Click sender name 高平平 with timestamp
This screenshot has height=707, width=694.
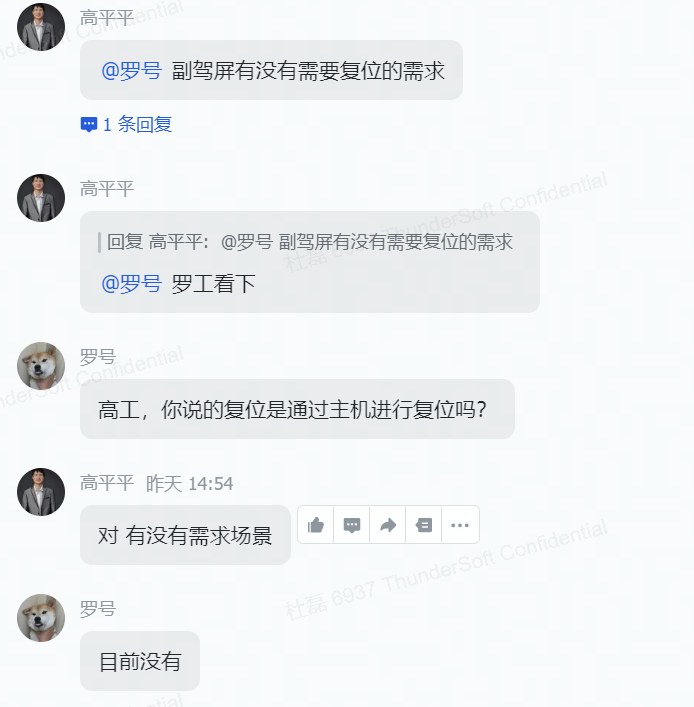(x=107, y=483)
